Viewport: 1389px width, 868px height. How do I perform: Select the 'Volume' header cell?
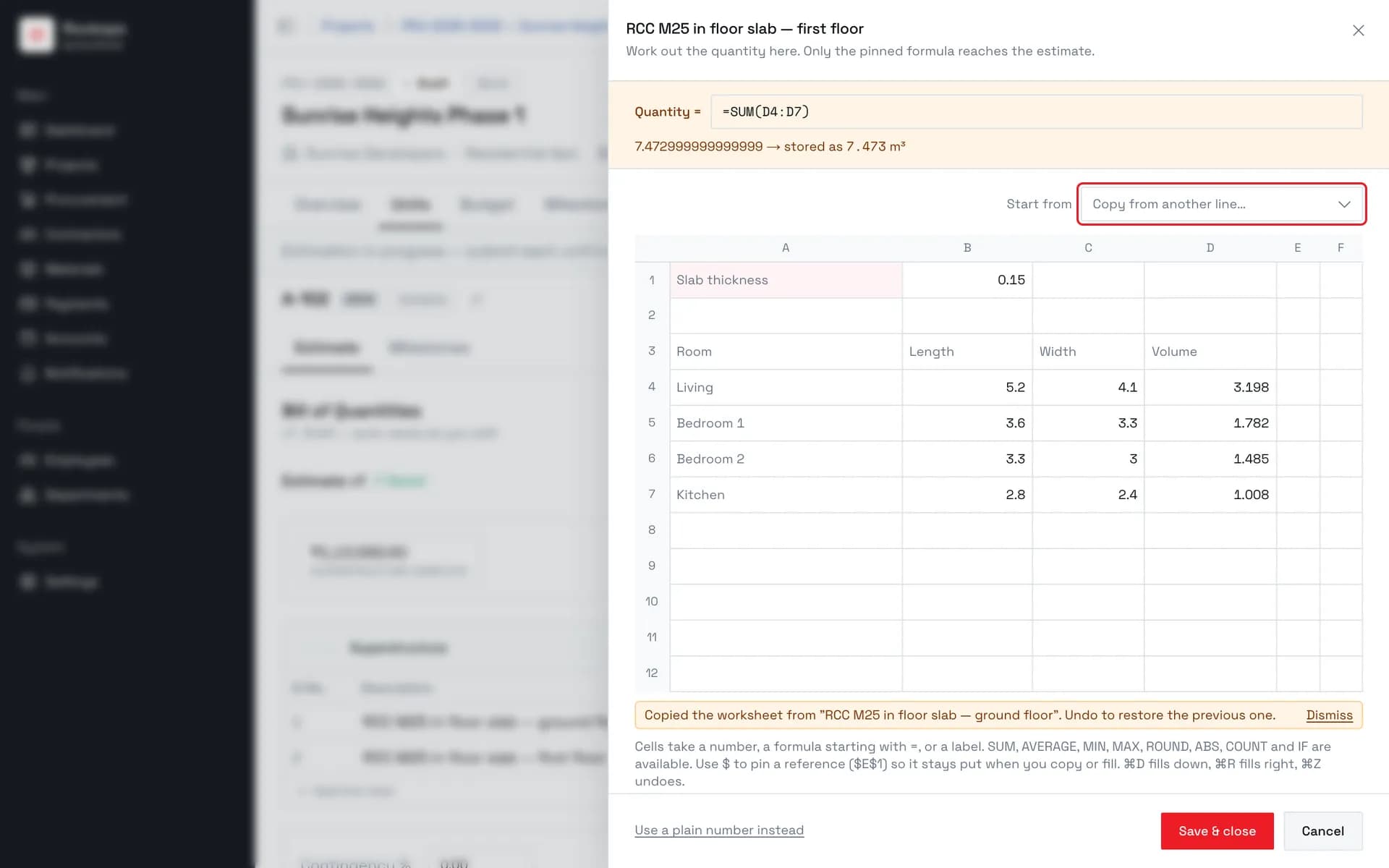click(1210, 352)
